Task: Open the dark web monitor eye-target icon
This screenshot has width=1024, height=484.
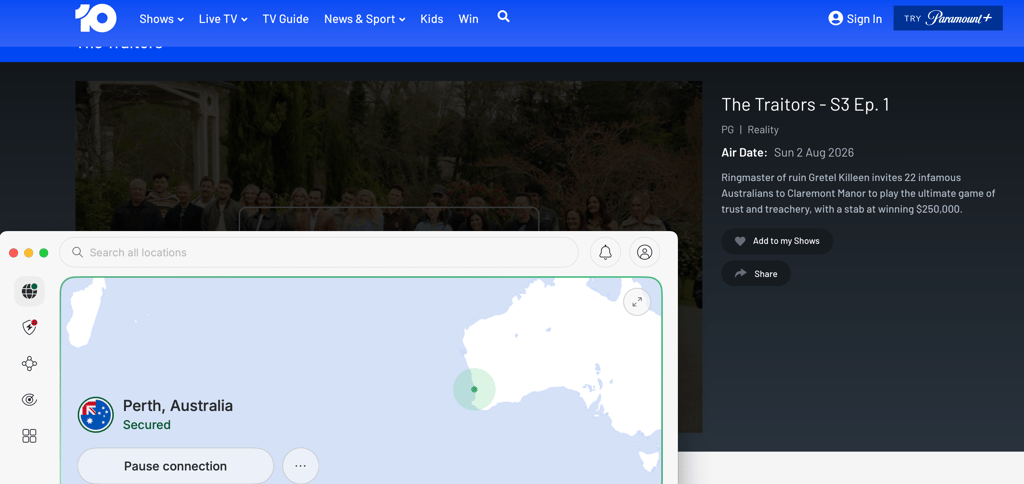Action: click(x=29, y=400)
